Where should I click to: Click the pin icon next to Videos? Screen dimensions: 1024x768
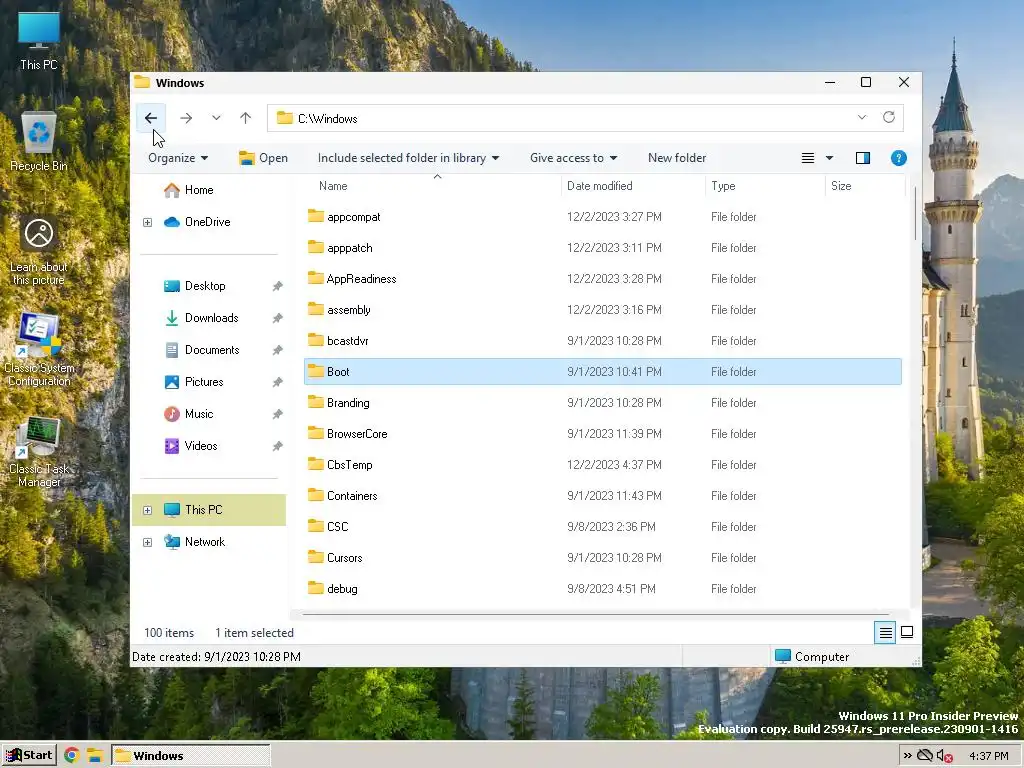(278, 446)
